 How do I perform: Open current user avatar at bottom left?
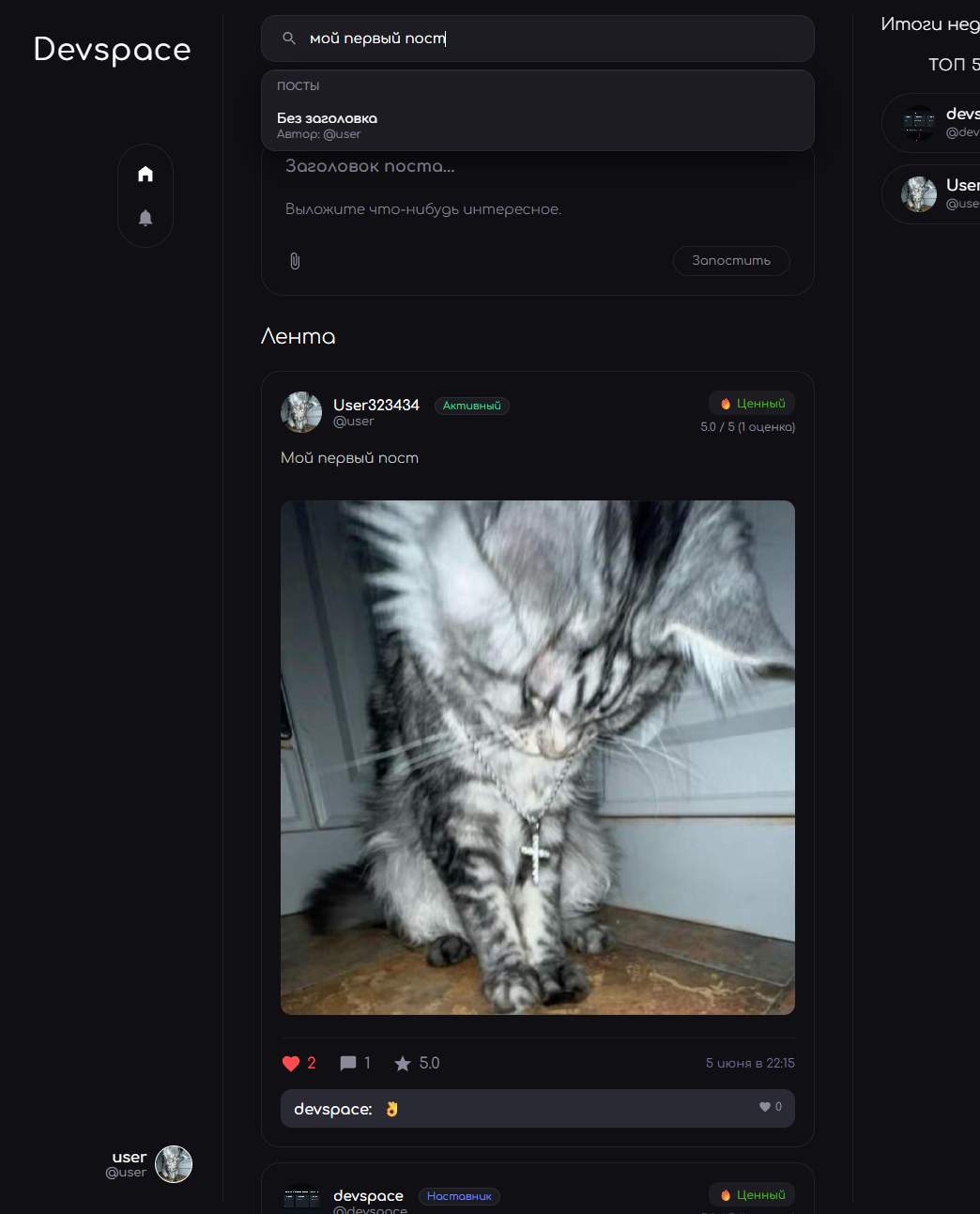[174, 1164]
